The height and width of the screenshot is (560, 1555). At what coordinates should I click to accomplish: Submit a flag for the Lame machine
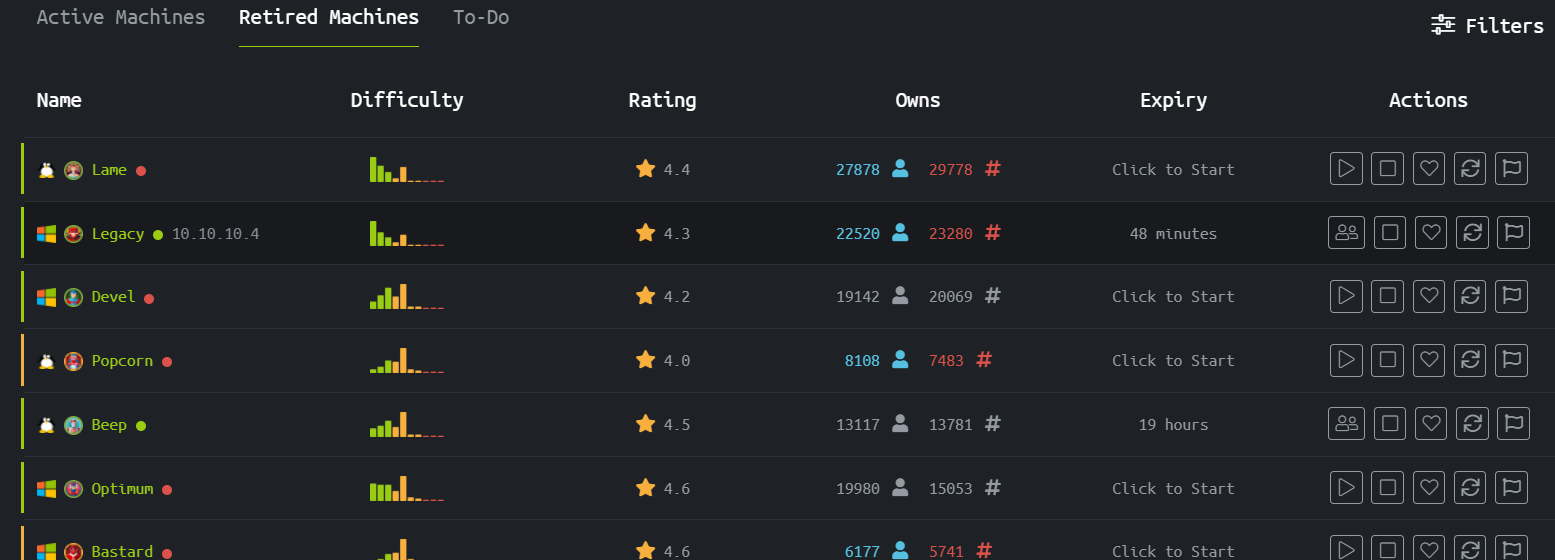(1512, 169)
